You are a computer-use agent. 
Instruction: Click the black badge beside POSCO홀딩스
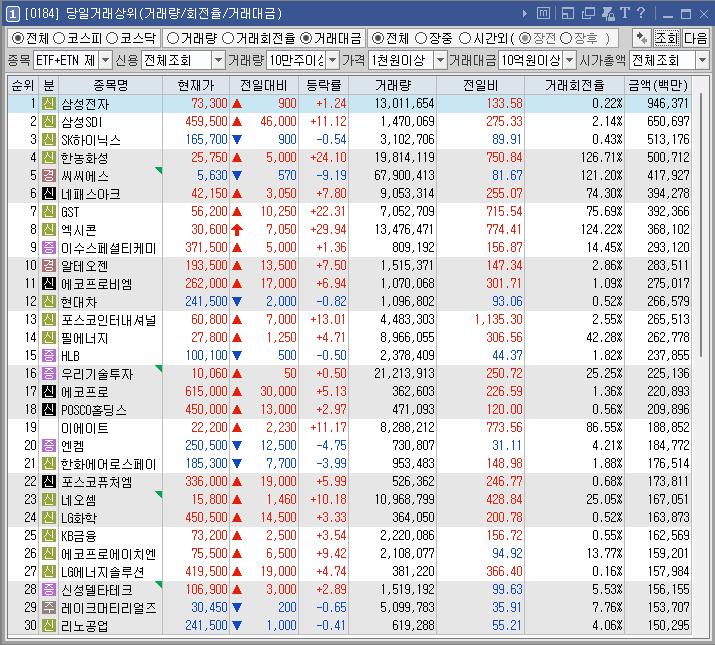(49, 410)
